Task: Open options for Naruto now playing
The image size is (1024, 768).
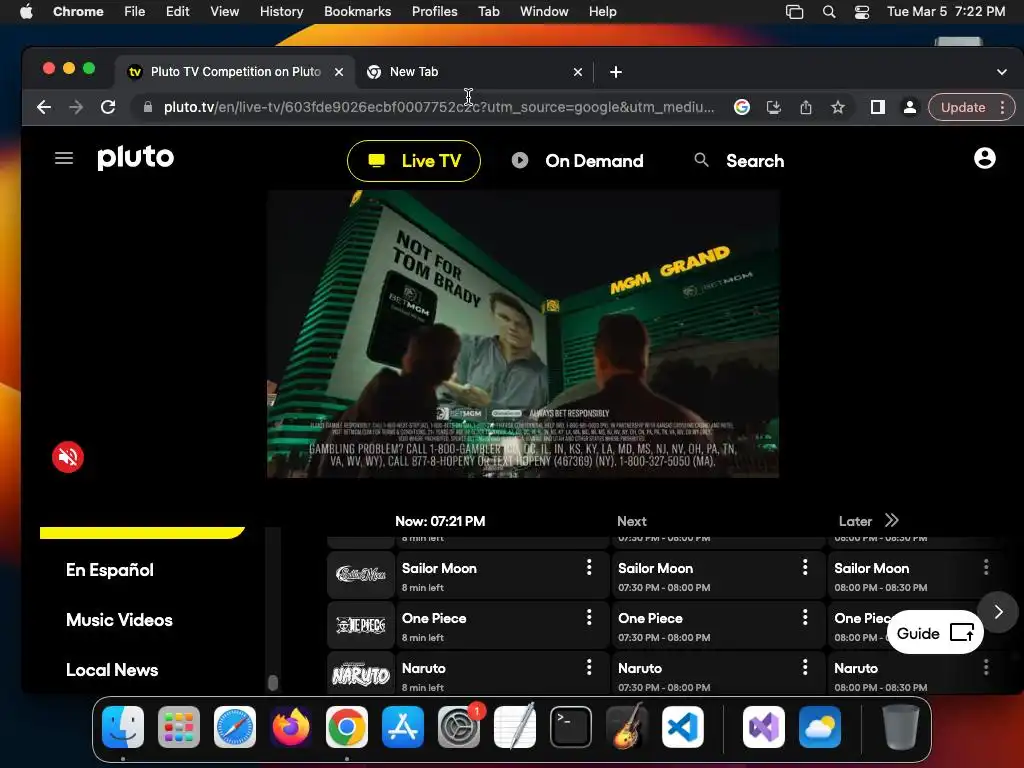Action: 589,667
